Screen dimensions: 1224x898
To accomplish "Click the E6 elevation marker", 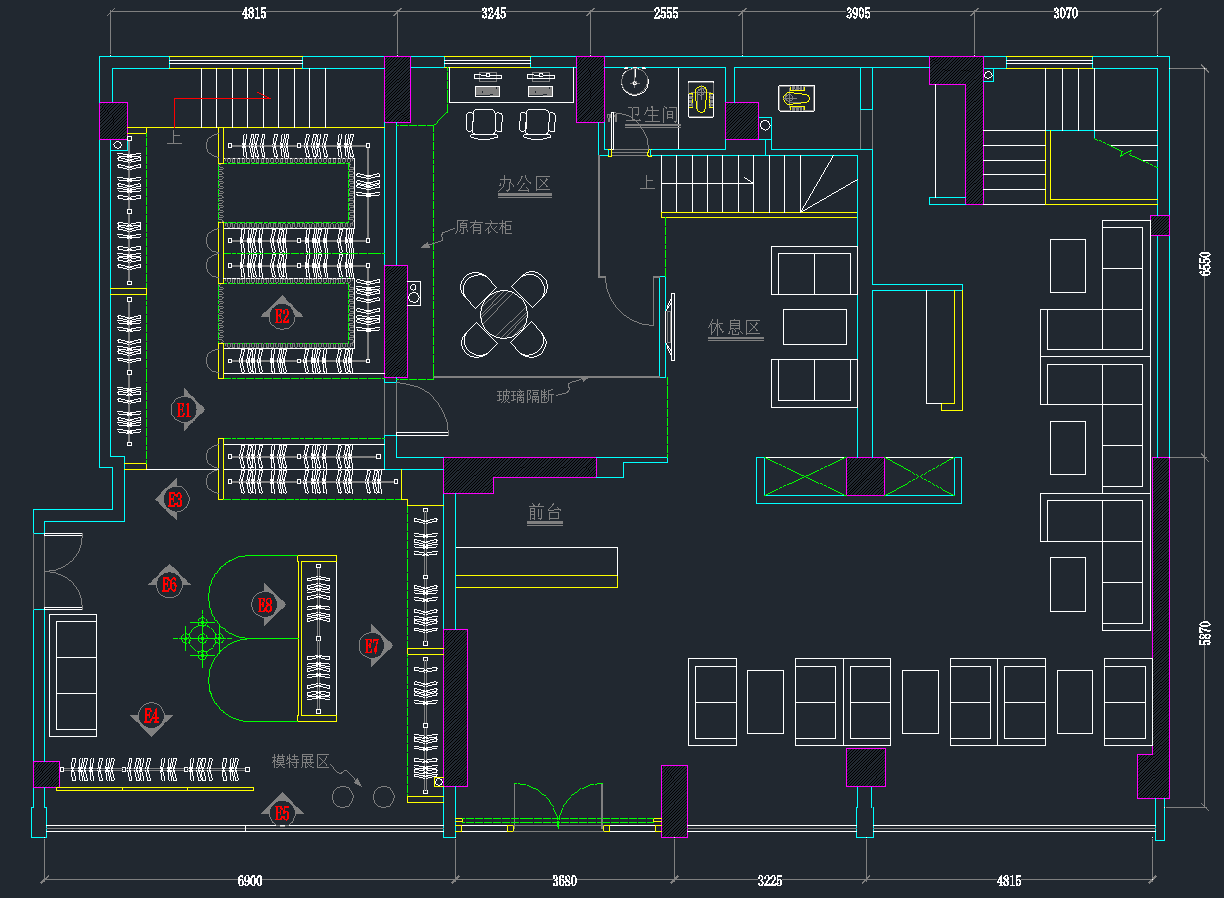I will [169, 584].
